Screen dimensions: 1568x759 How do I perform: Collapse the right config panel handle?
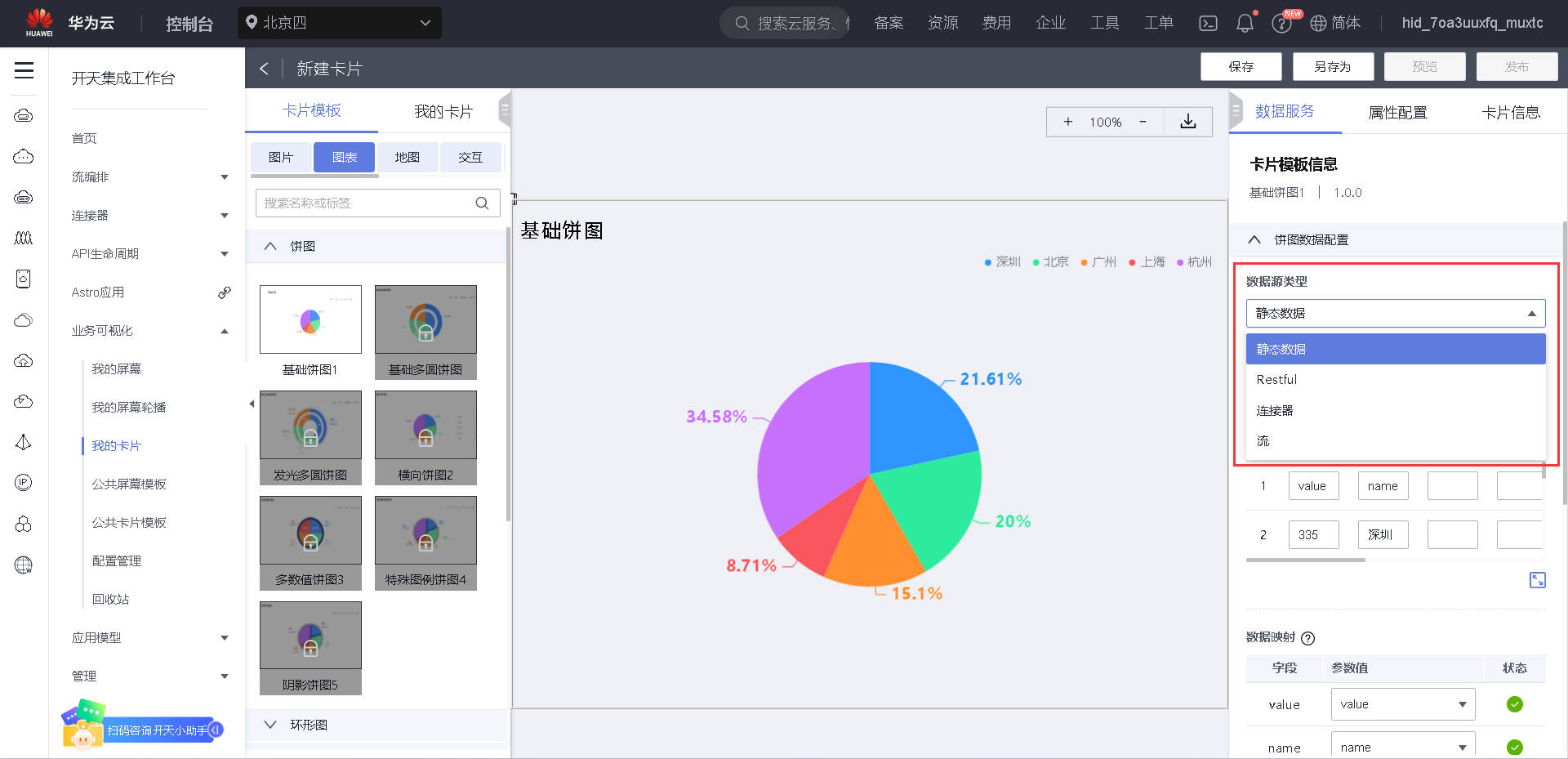tap(1236, 110)
